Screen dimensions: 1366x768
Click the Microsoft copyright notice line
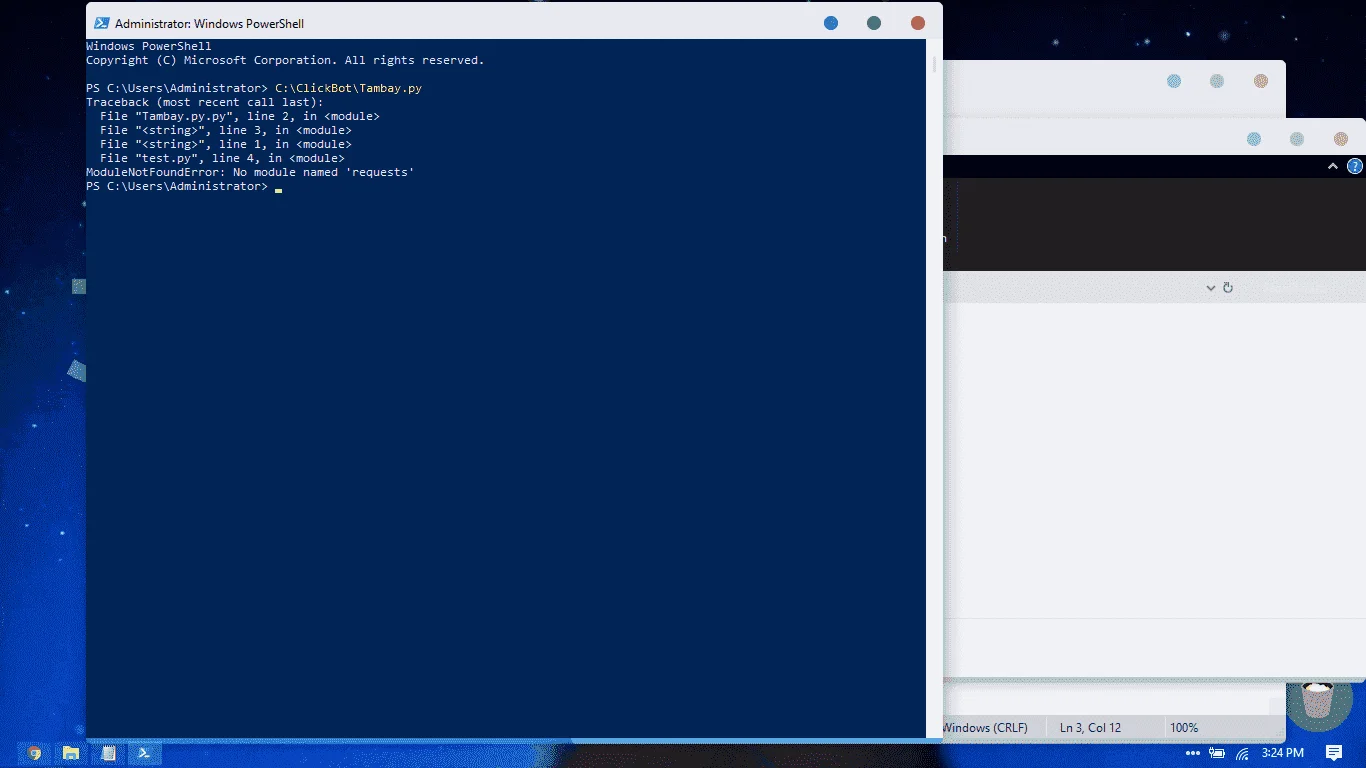[x=285, y=60]
